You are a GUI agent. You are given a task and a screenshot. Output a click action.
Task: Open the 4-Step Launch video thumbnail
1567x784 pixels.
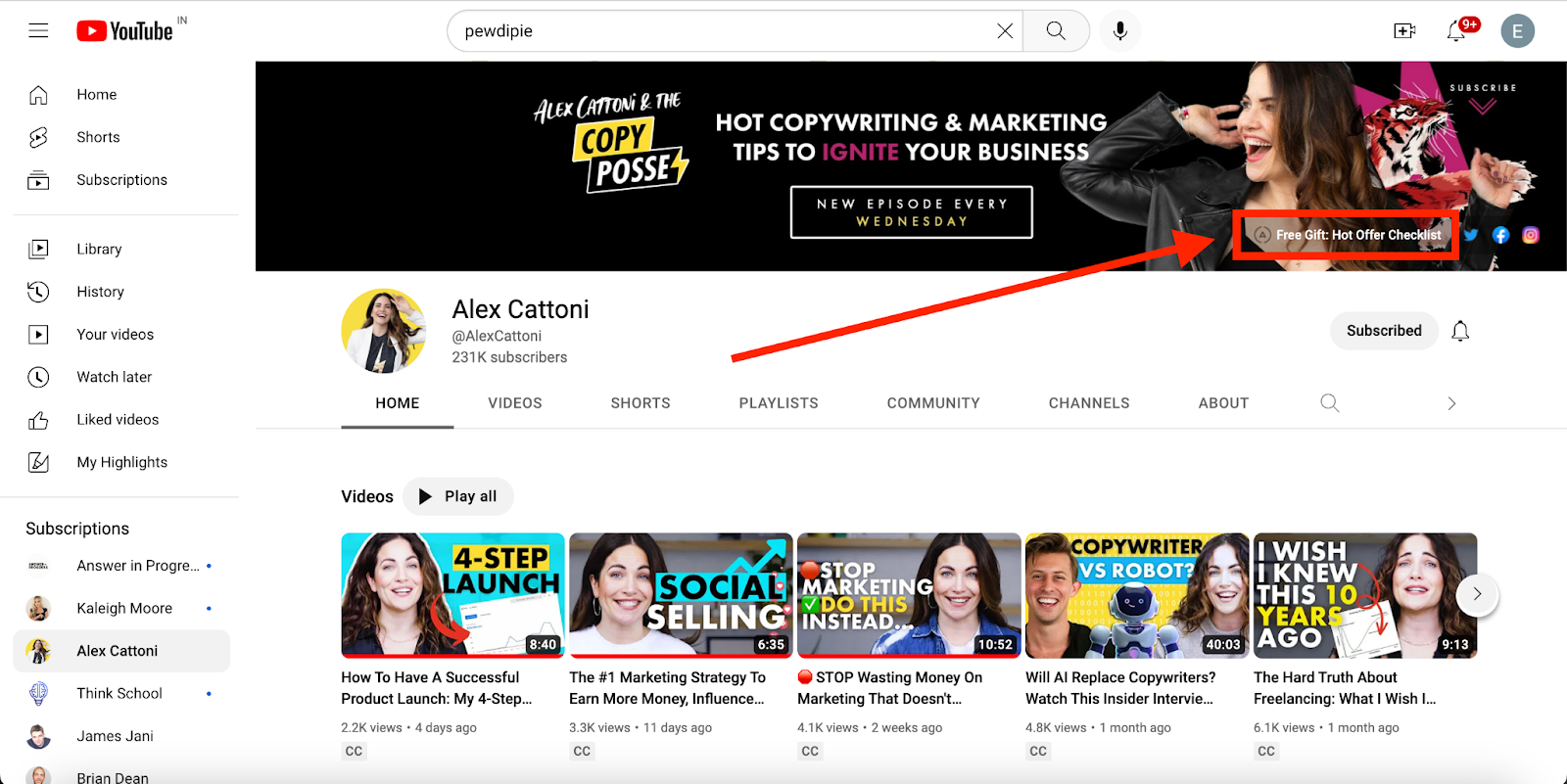pos(452,595)
